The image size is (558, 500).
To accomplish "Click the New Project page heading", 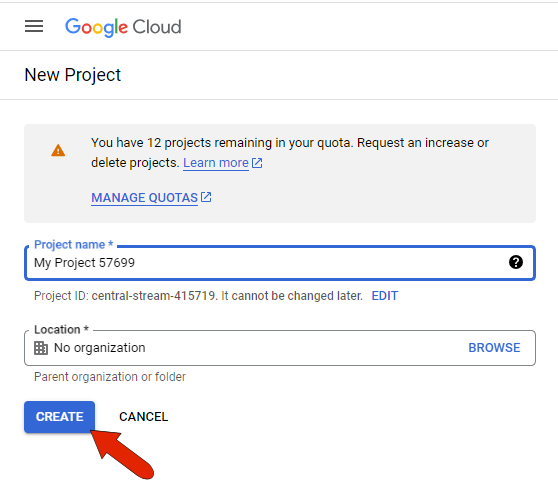I will coord(73,75).
